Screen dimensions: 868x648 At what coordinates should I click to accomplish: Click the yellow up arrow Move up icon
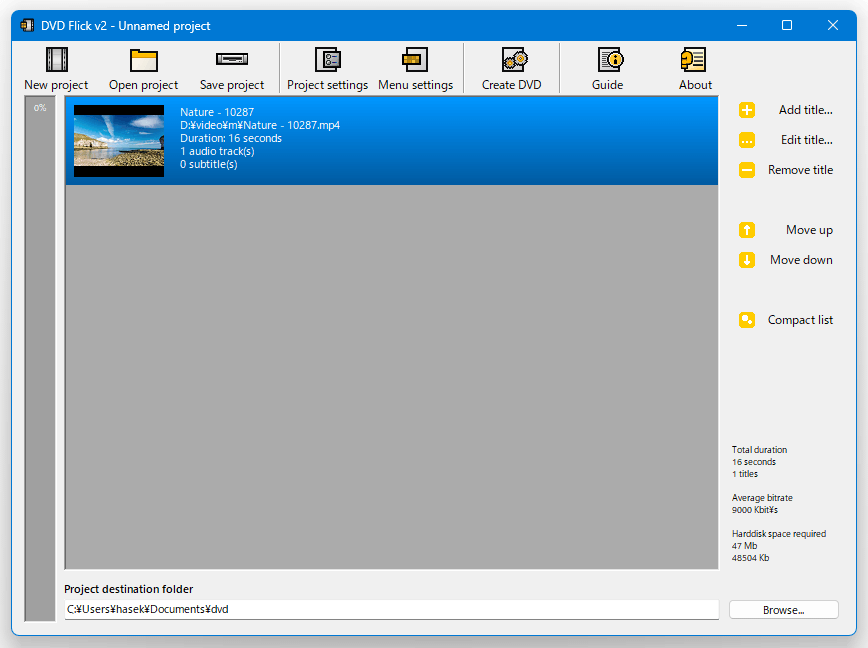pyautogui.click(x=747, y=230)
